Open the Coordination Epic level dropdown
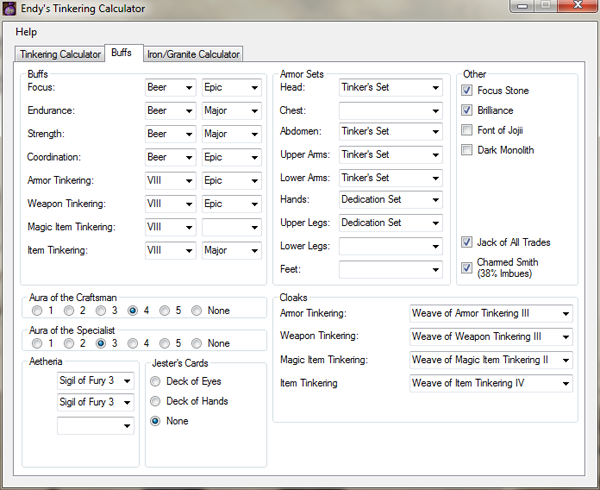Image resolution: width=600 pixels, height=490 pixels. pyautogui.click(x=232, y=158)
